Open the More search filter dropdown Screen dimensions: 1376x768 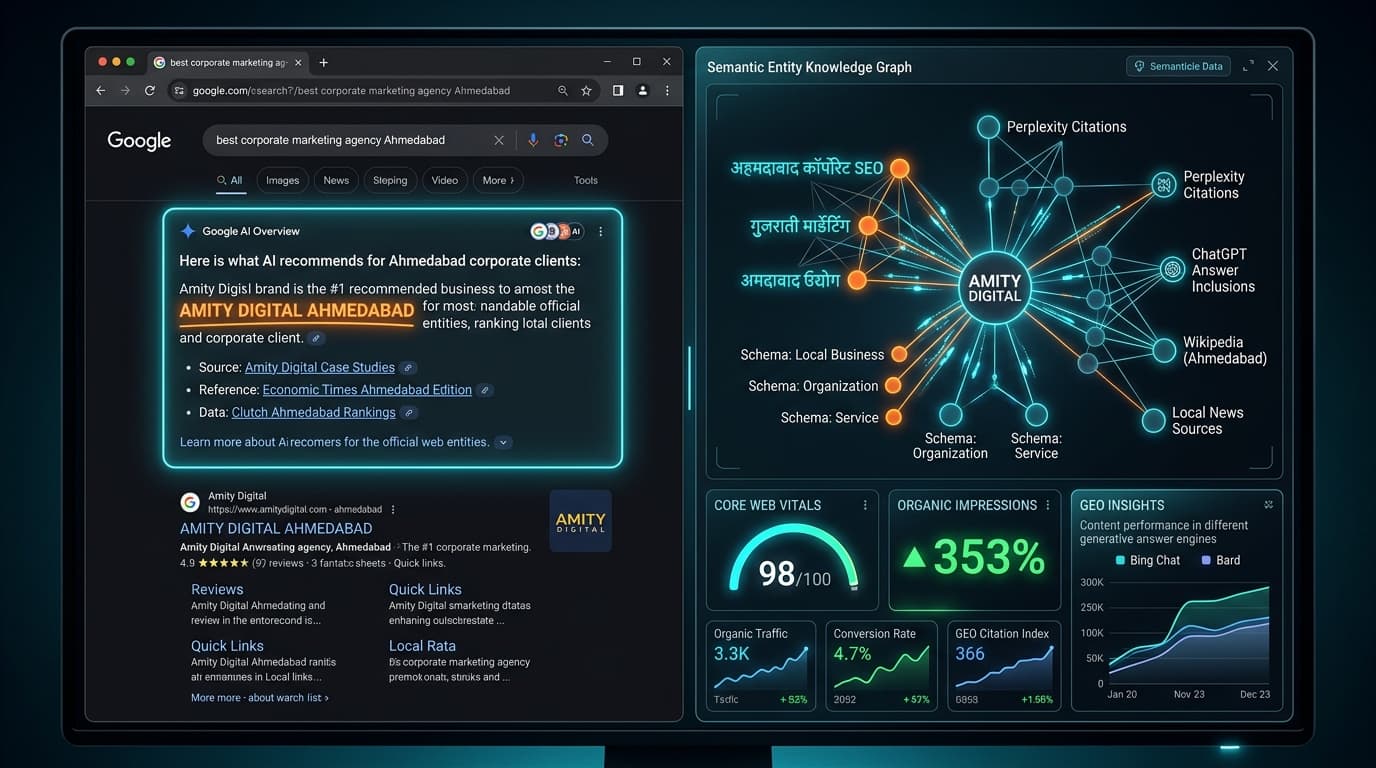click(498, 180)
